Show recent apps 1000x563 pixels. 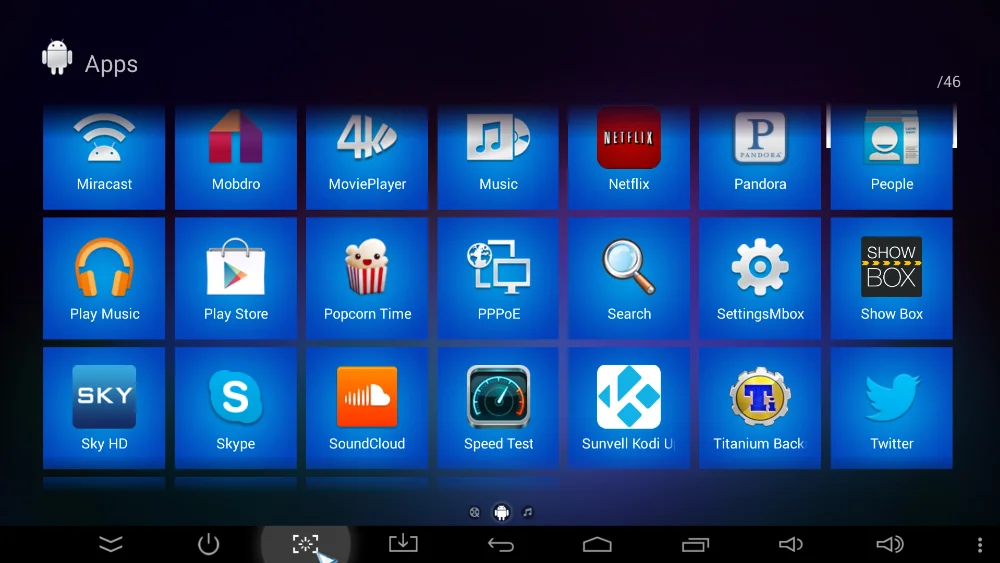695,545
